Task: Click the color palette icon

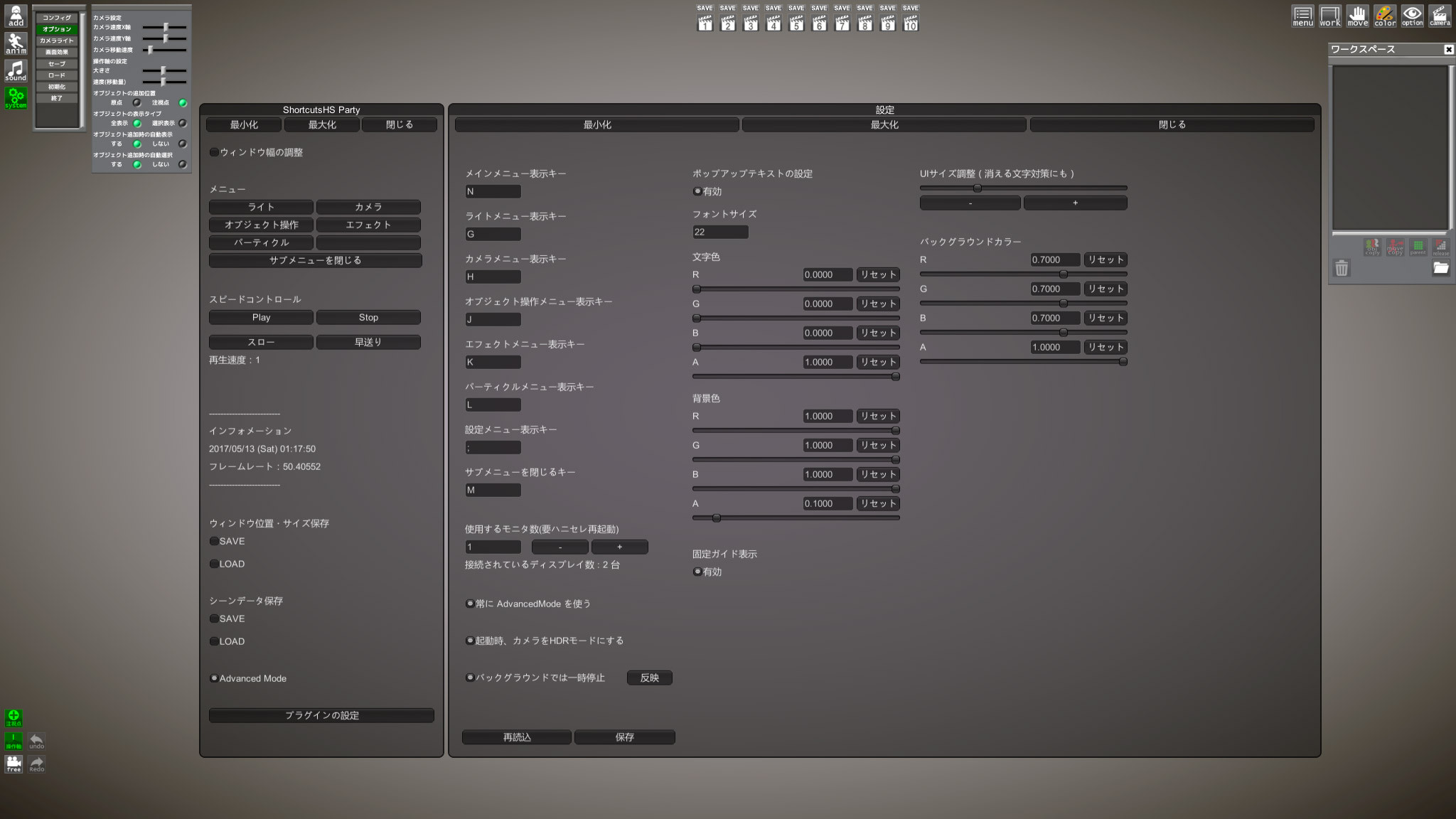Action: 1384,16
